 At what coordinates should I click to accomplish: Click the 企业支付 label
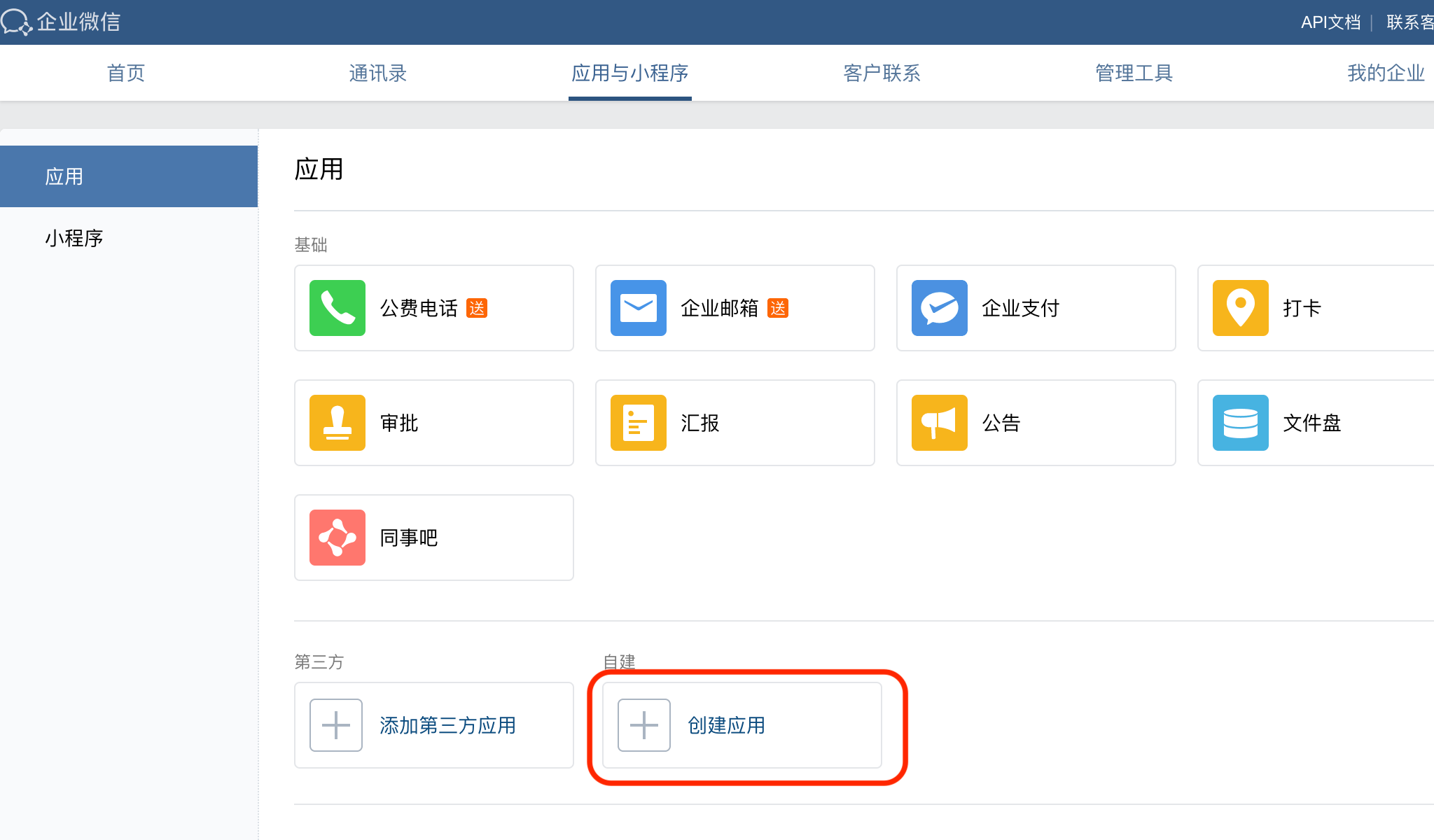[x=1021, y=308]
